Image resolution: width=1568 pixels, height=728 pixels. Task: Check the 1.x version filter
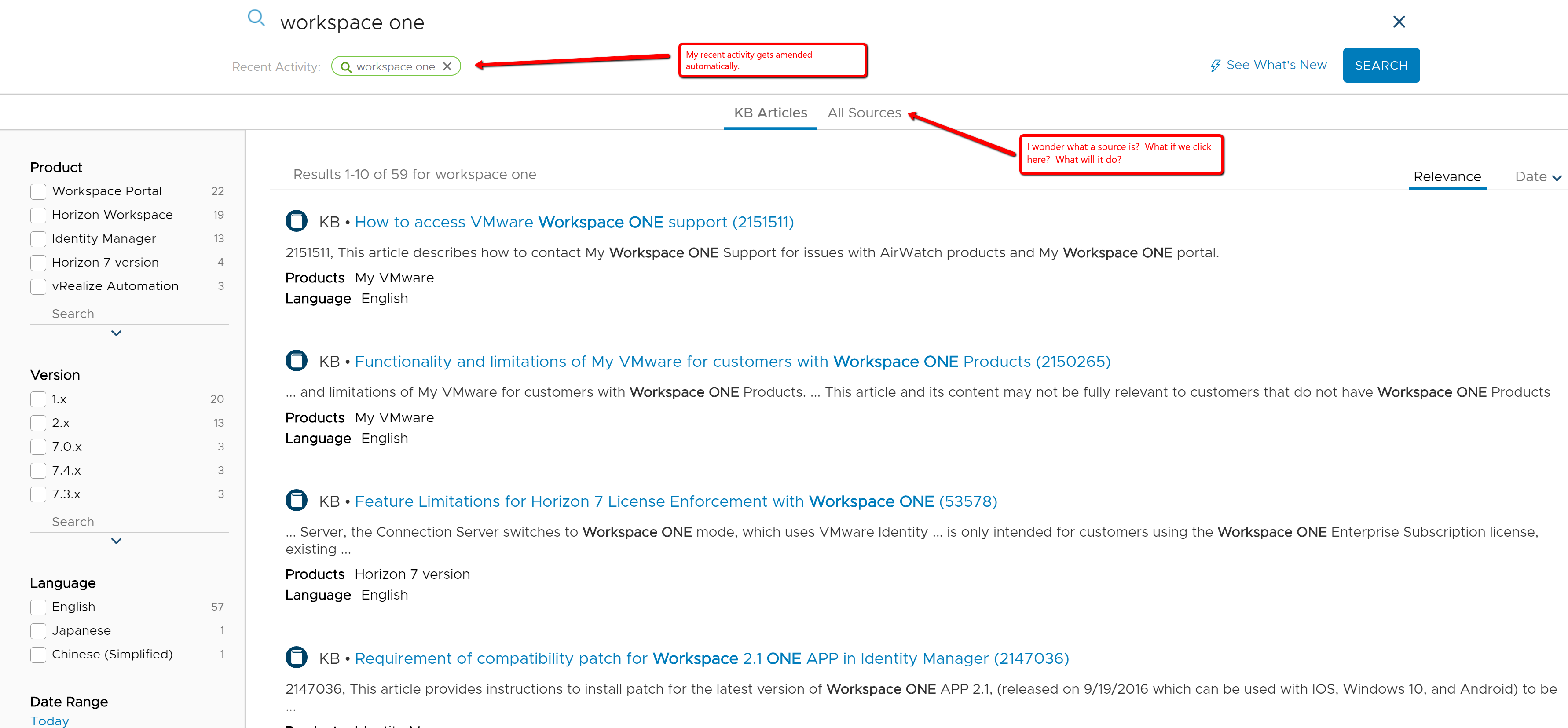(x=38, y=400)
